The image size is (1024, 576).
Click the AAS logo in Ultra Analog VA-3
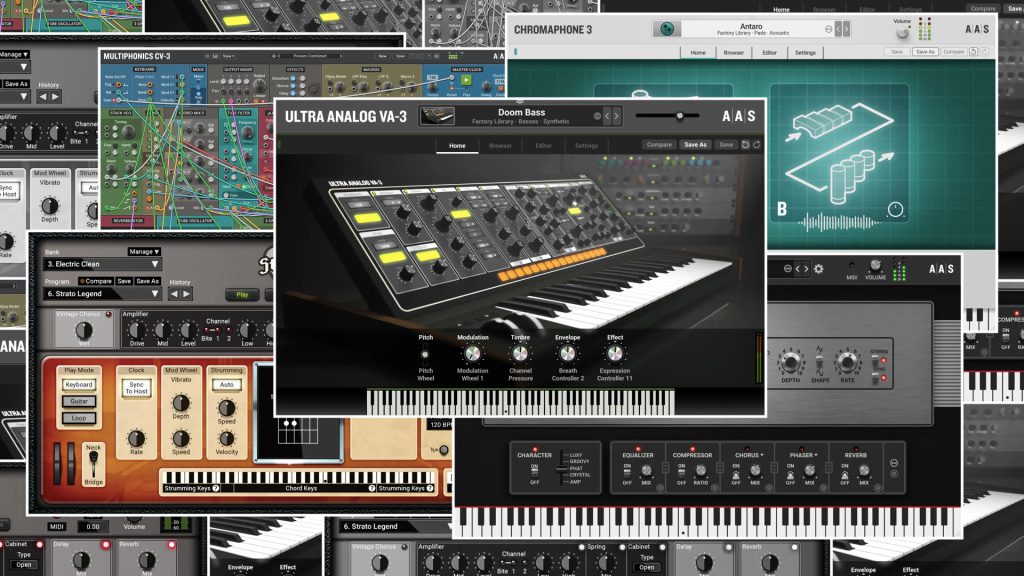click(x=739, y=116)
